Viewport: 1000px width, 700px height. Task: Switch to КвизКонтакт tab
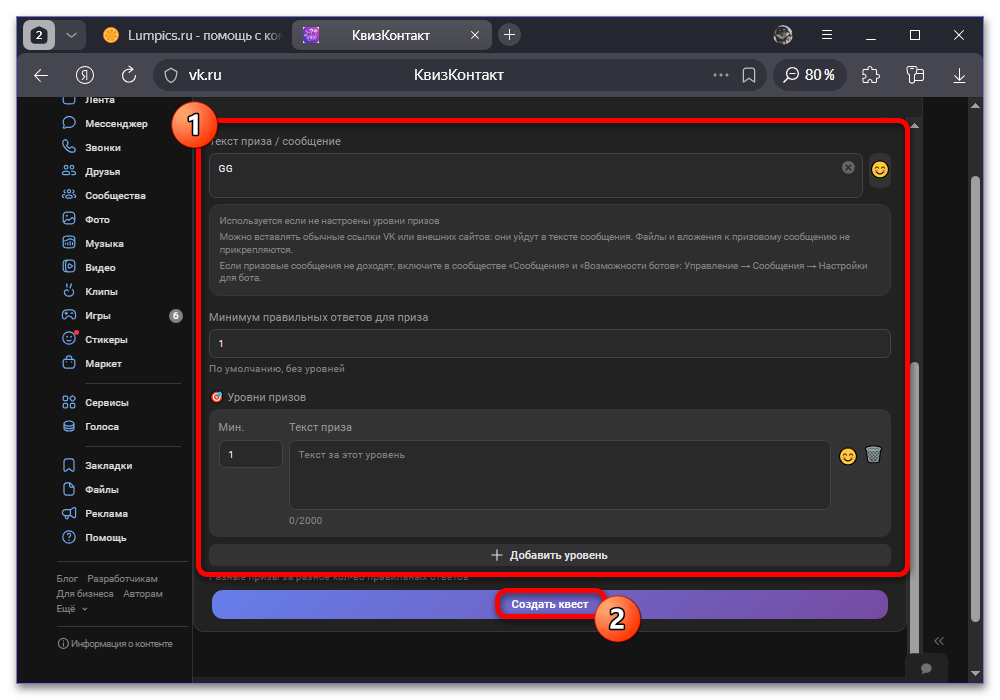(x=390, y=35)
